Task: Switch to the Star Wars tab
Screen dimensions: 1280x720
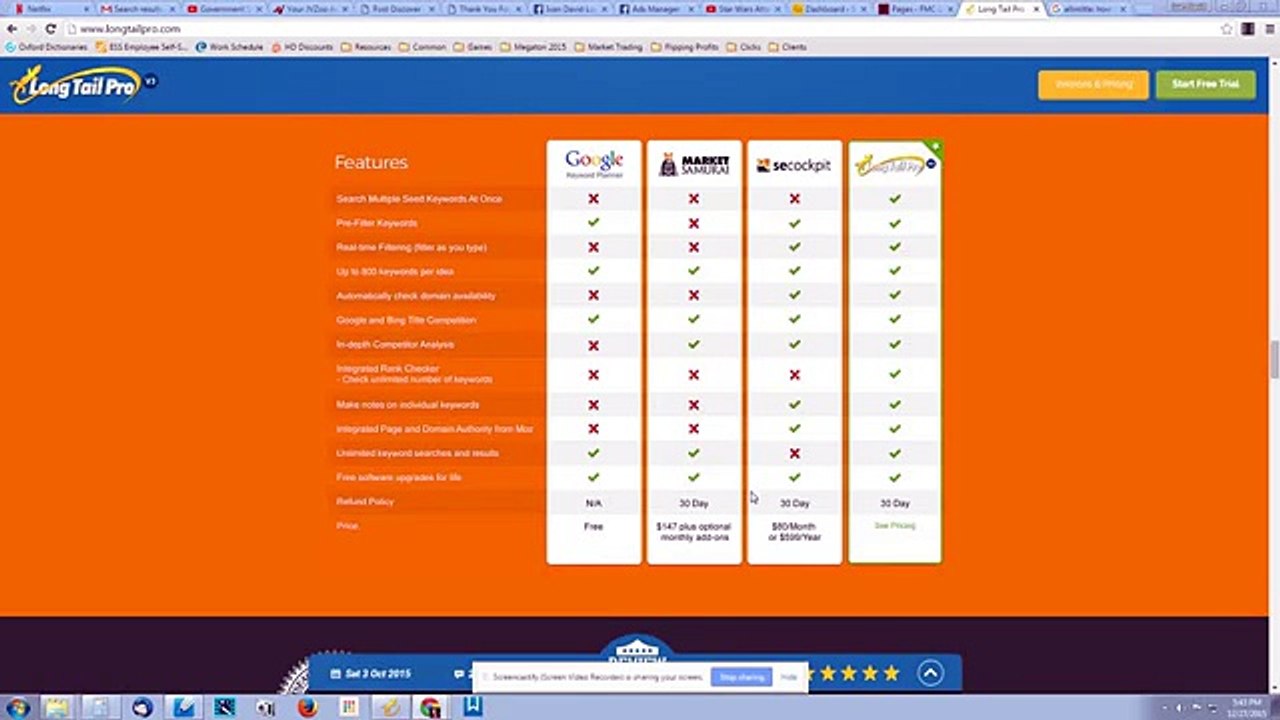Action: [x=742, y=9]
